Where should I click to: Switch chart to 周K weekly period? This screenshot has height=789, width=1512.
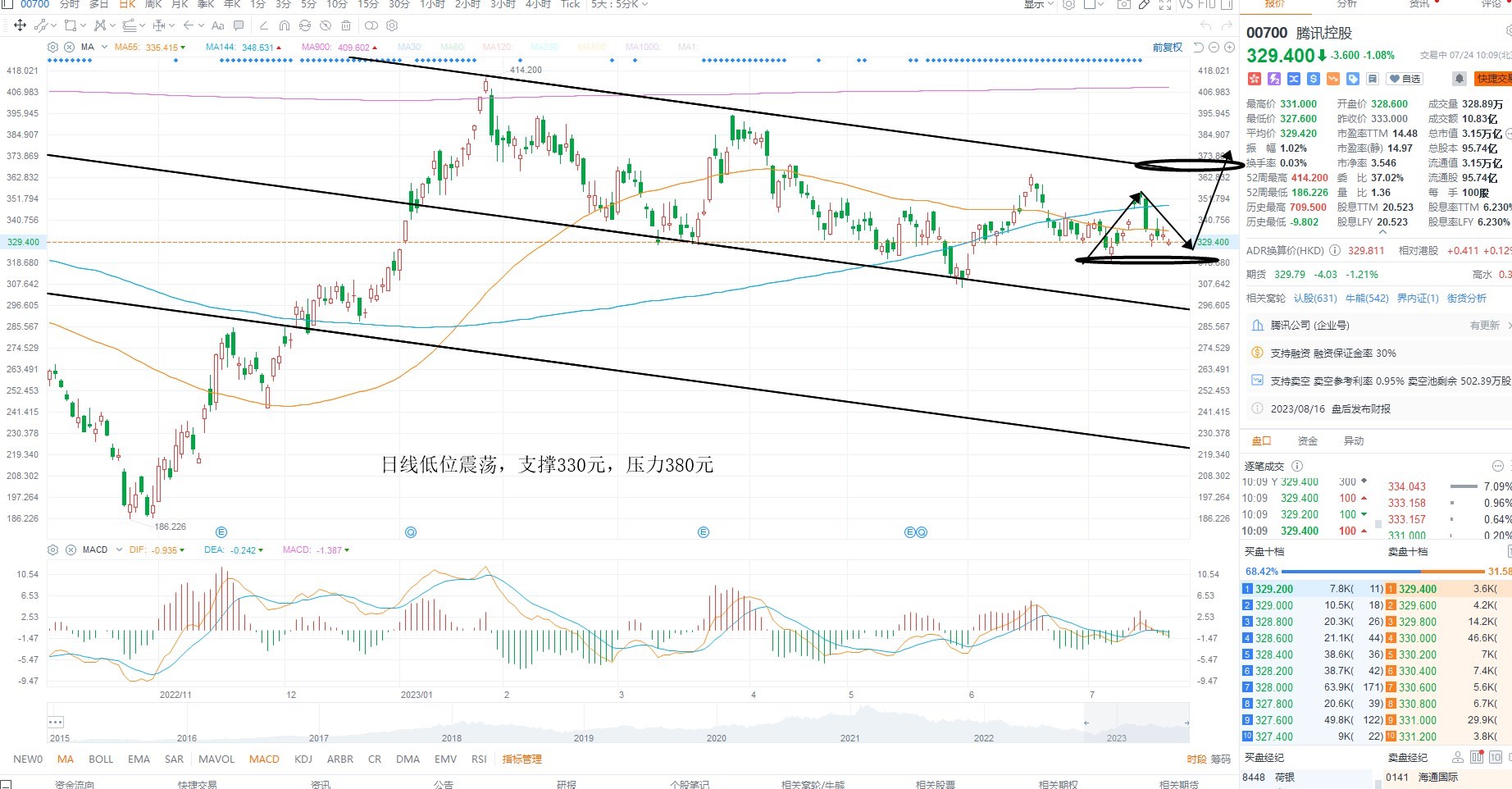[154, 5]
